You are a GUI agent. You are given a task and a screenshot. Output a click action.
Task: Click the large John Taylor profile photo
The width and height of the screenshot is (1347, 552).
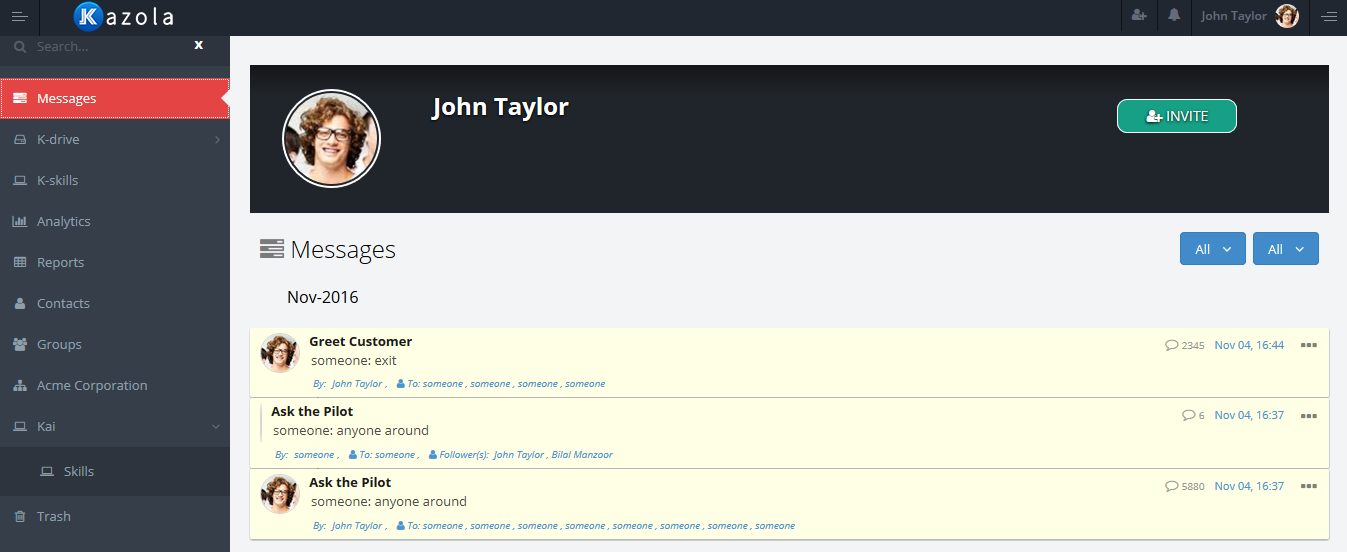click(331, 139)
